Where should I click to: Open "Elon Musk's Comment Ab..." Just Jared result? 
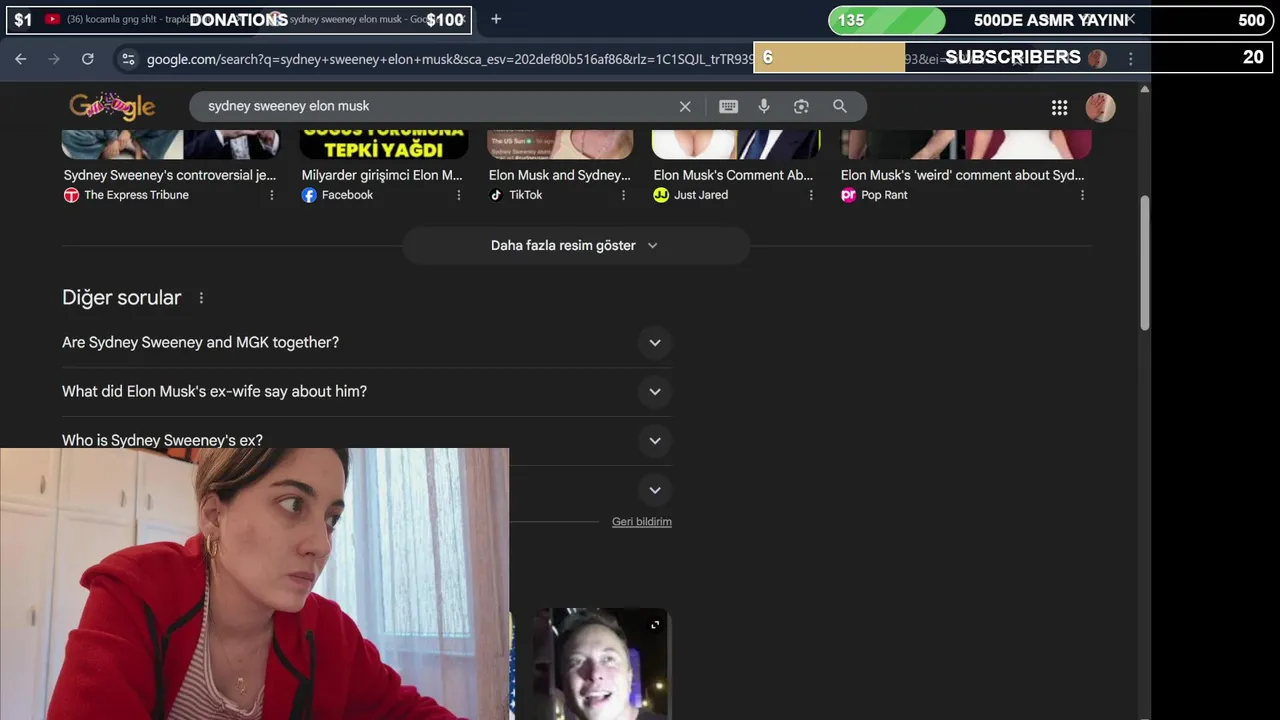tap(733, 175)
